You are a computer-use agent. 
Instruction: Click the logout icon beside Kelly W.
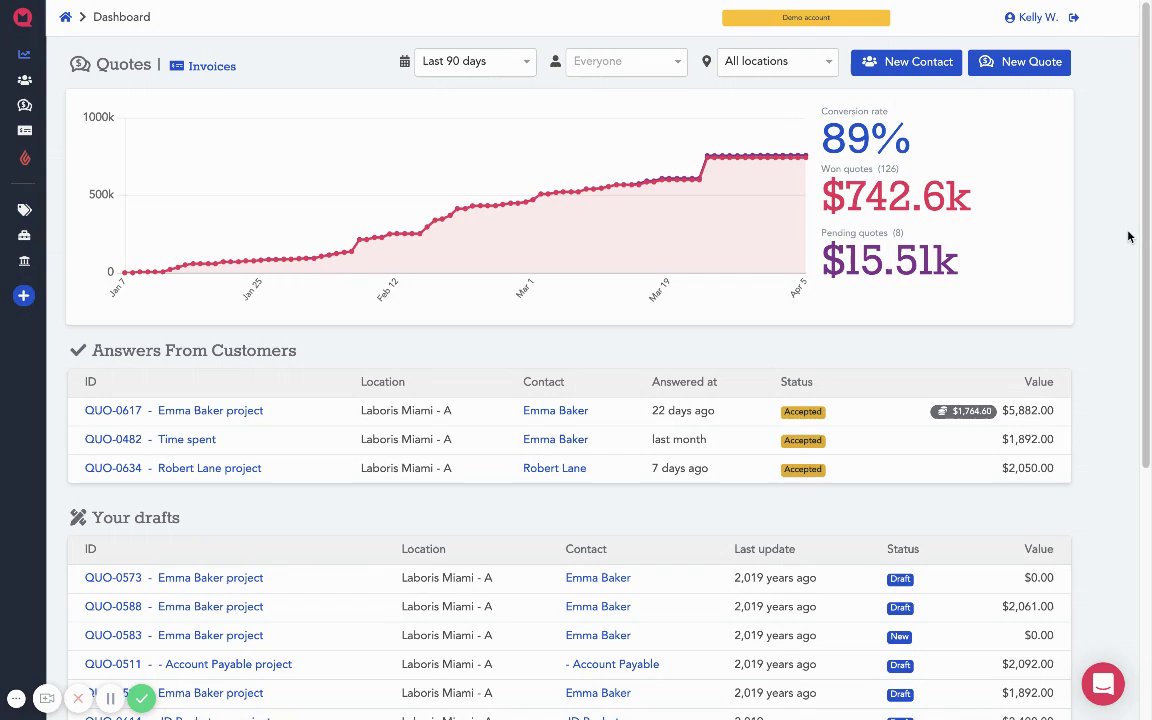pos(1074,18)
